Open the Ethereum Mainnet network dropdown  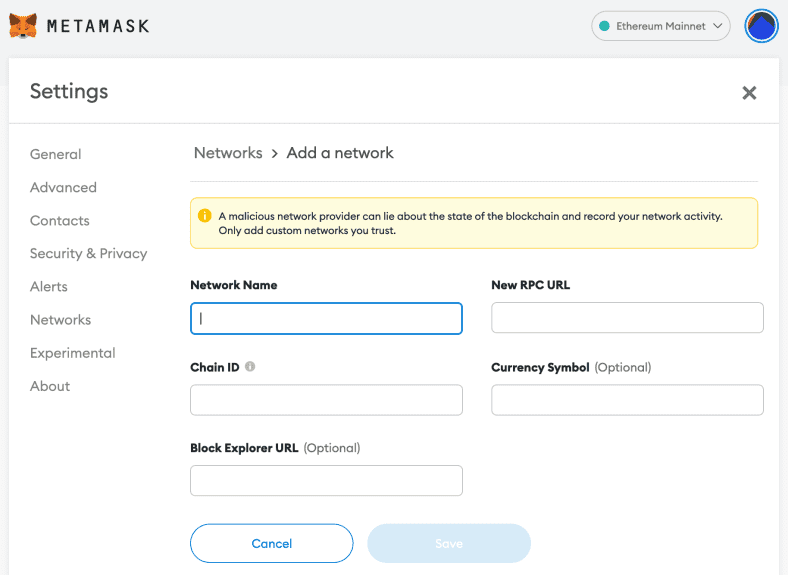[660, 26]
